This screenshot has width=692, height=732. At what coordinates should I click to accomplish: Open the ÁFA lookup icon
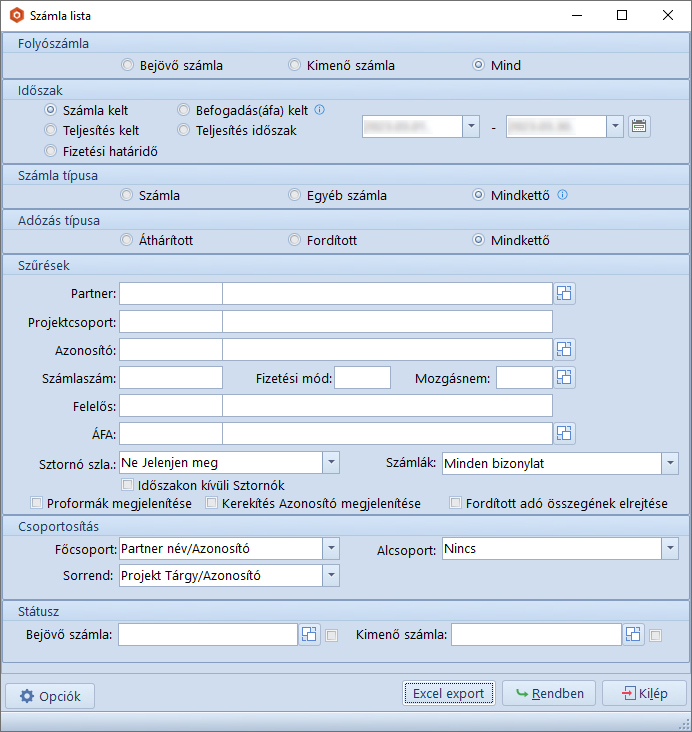[x=565, y=433]
